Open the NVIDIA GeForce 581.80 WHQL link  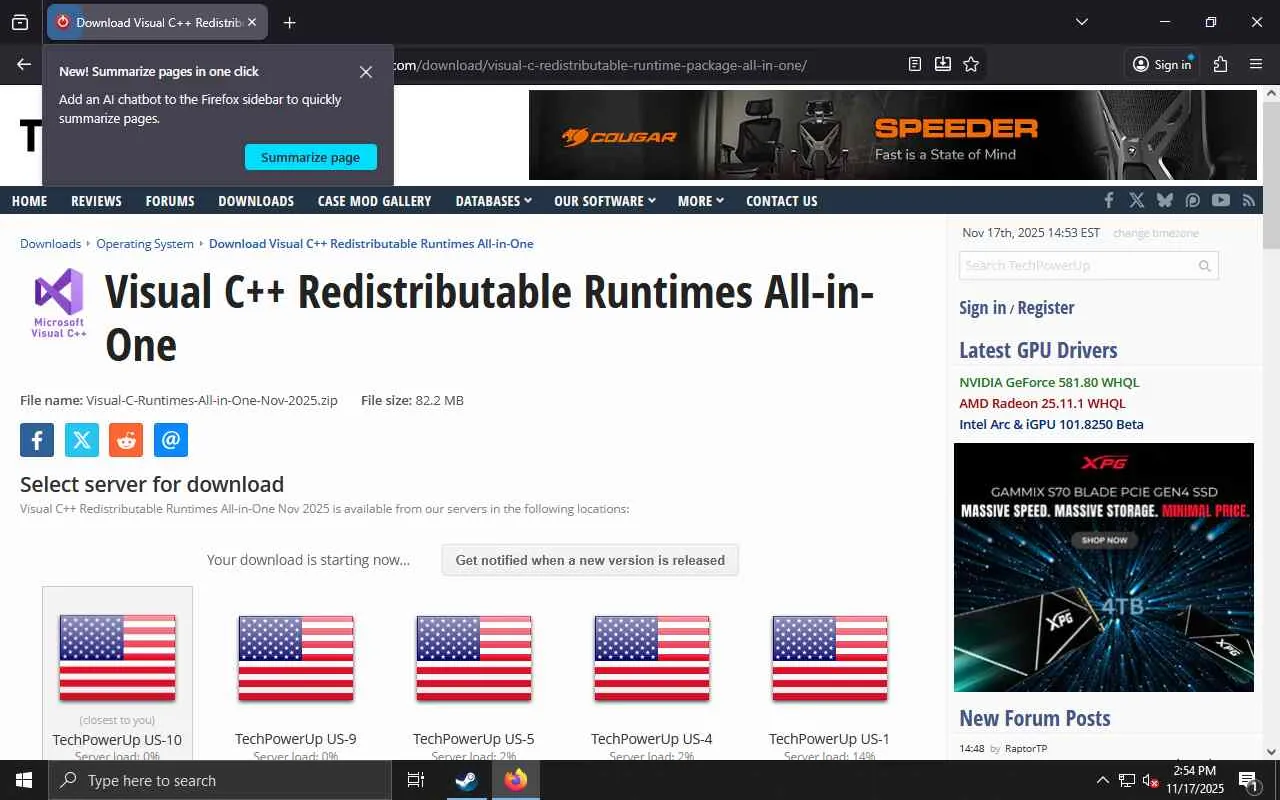pyautogui.click(x=1049, y=382)
